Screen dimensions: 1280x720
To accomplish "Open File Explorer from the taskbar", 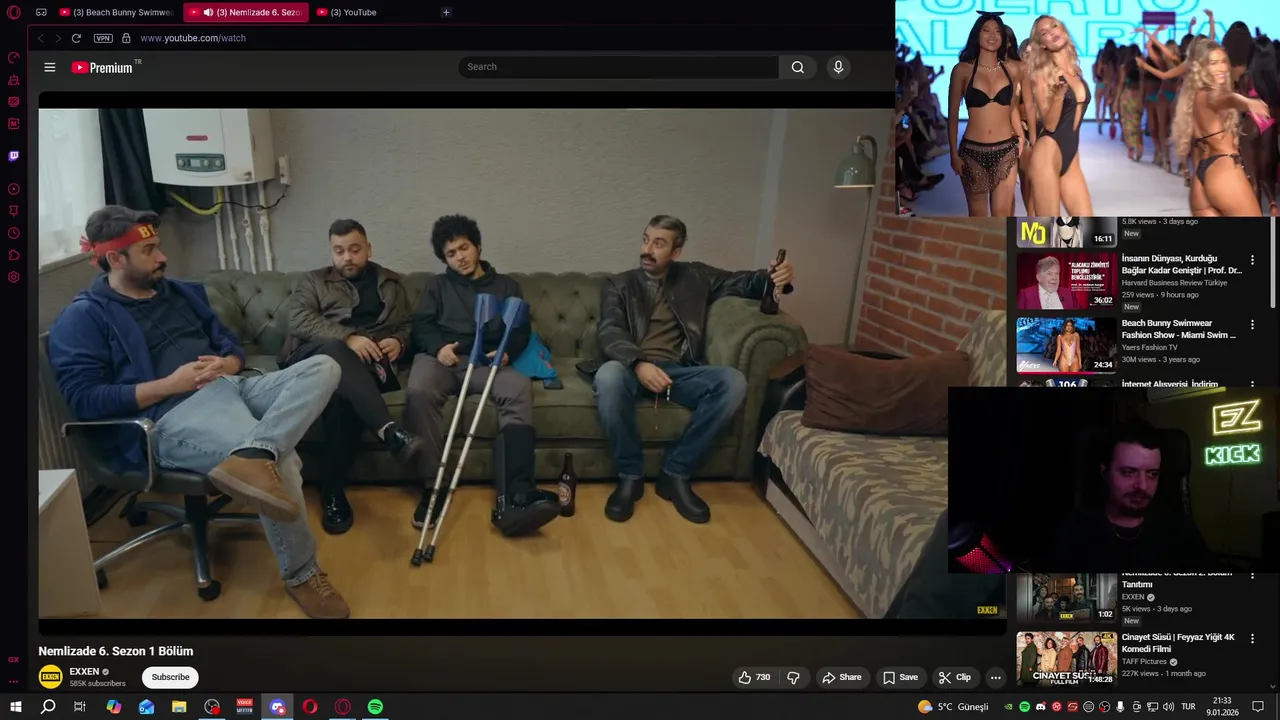I will pos(179,707).
